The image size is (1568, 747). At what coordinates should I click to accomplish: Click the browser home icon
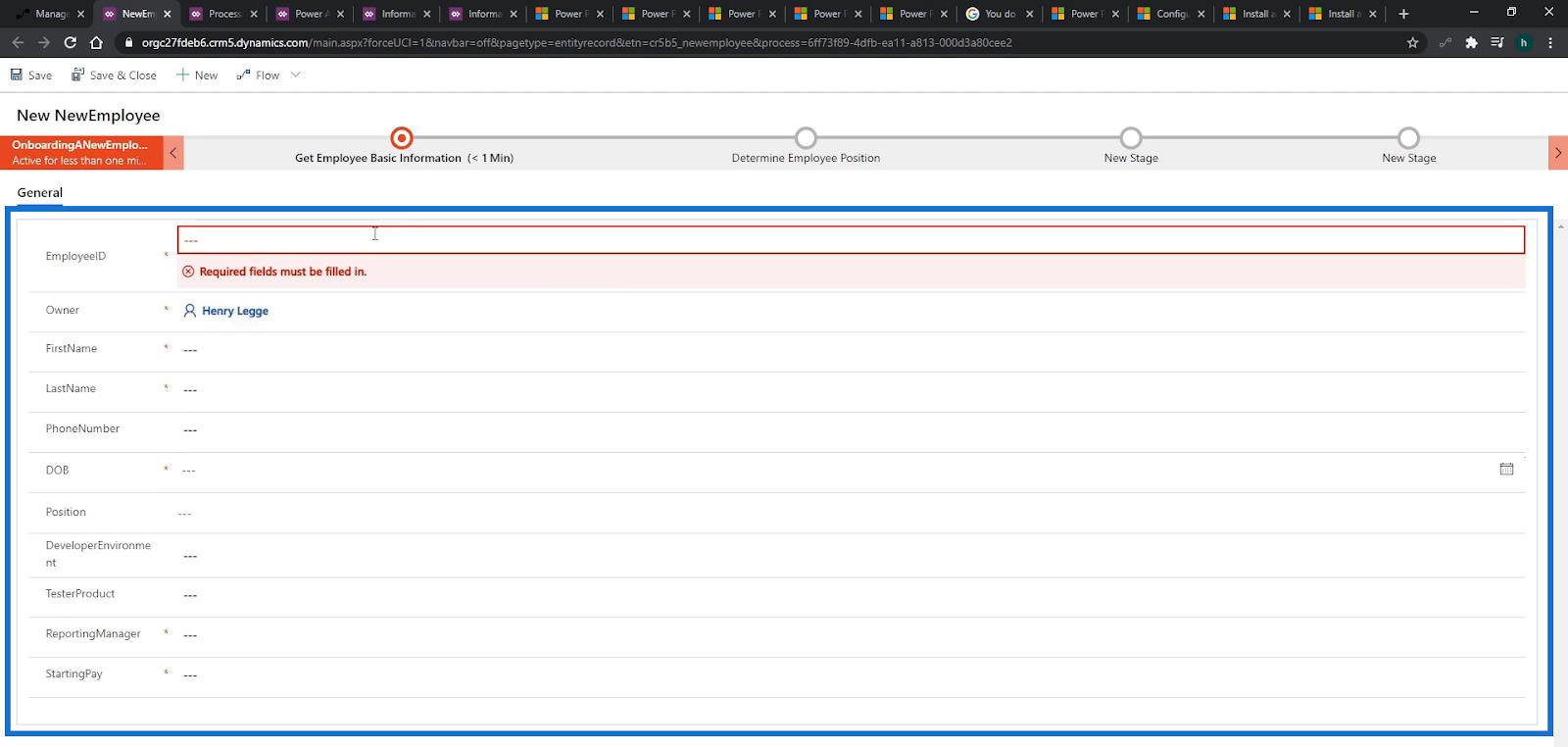[96, 42]
